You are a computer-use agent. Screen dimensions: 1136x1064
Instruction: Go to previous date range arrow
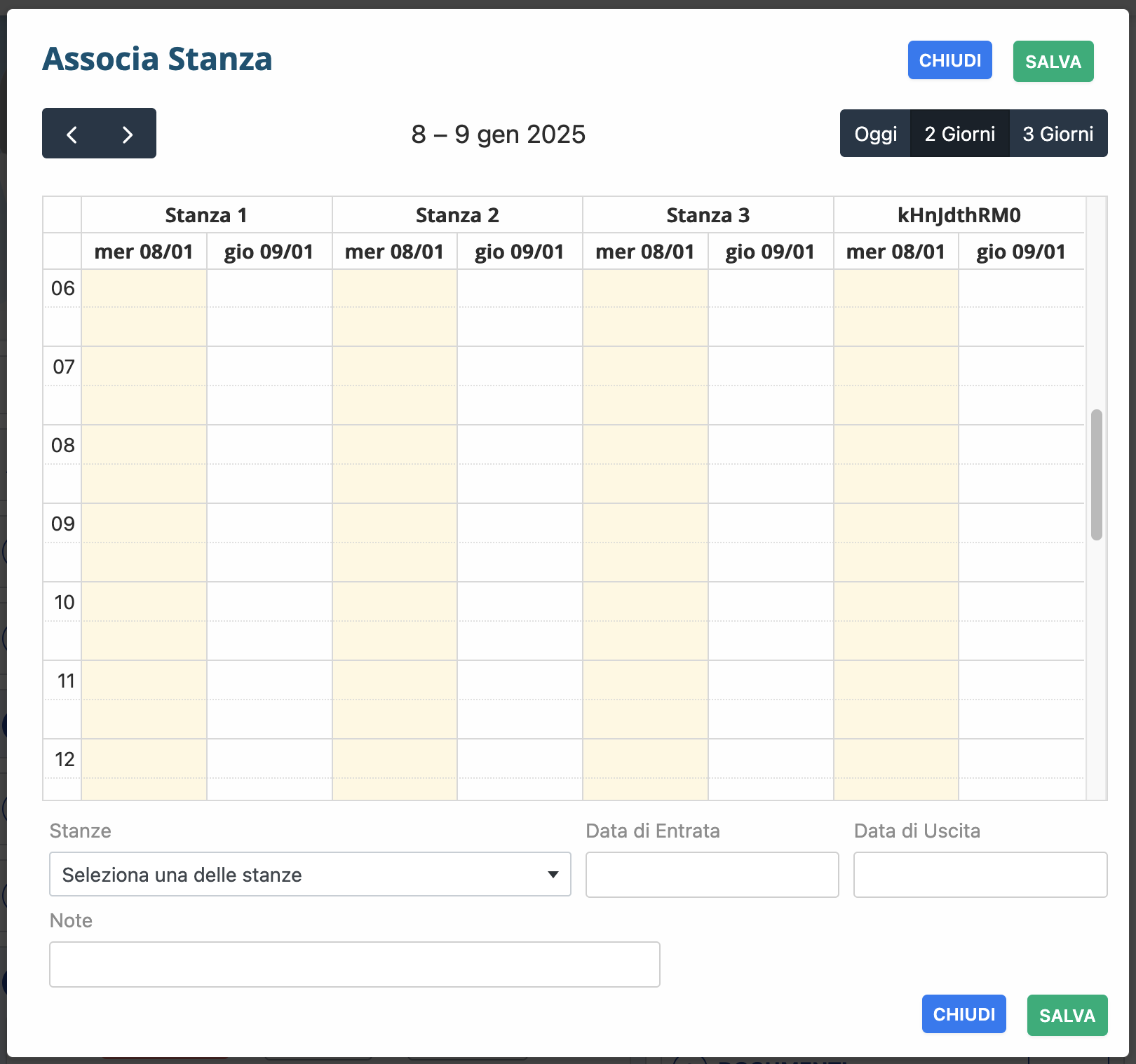(72, 134)
